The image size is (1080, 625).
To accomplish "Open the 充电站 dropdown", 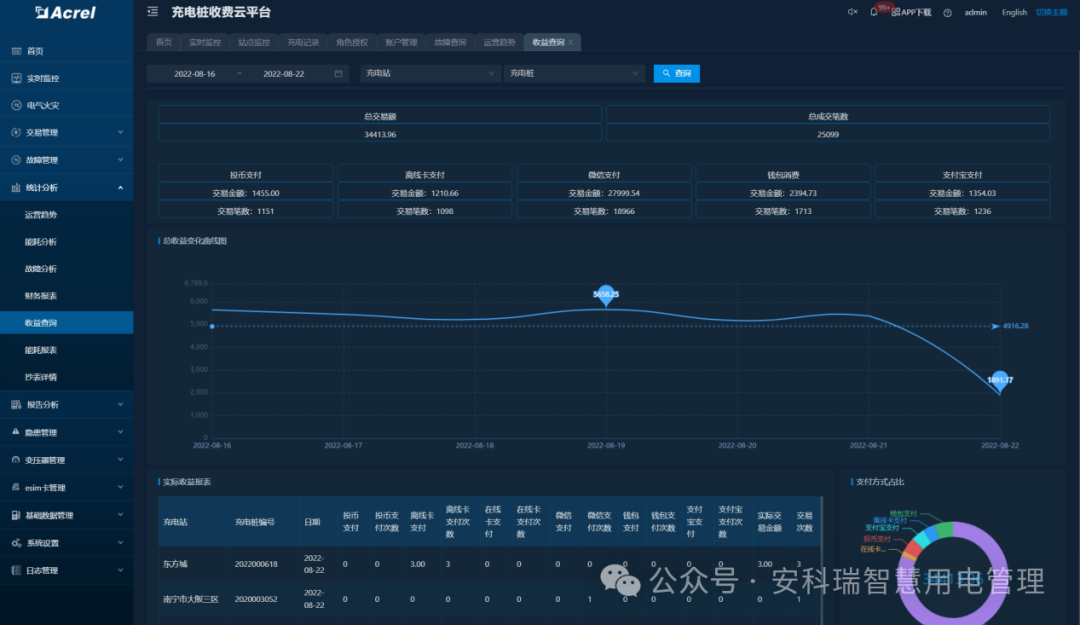I will [430, 73].
